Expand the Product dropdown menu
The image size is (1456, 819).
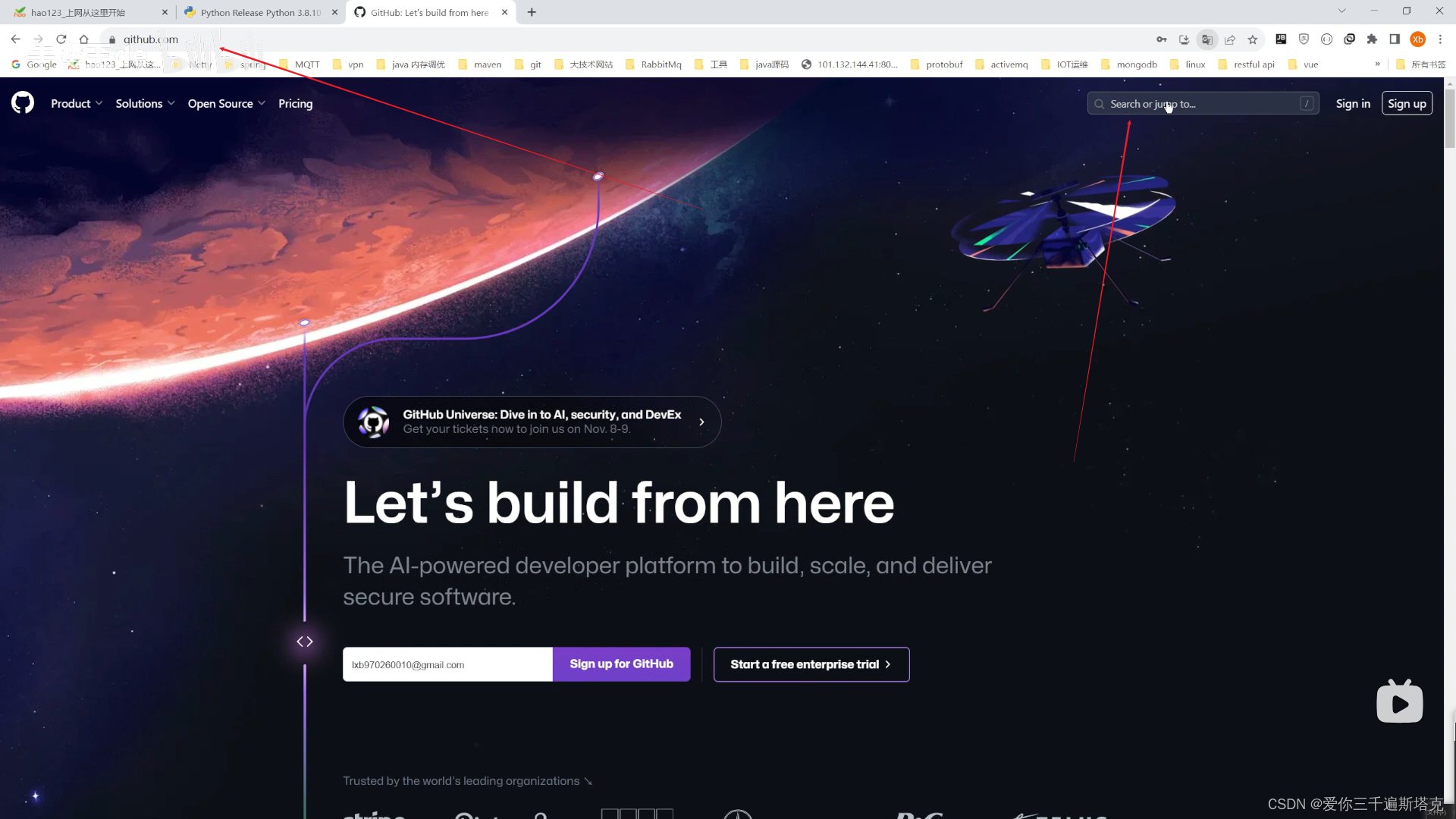pyautogui.click(x=77, y=104)
